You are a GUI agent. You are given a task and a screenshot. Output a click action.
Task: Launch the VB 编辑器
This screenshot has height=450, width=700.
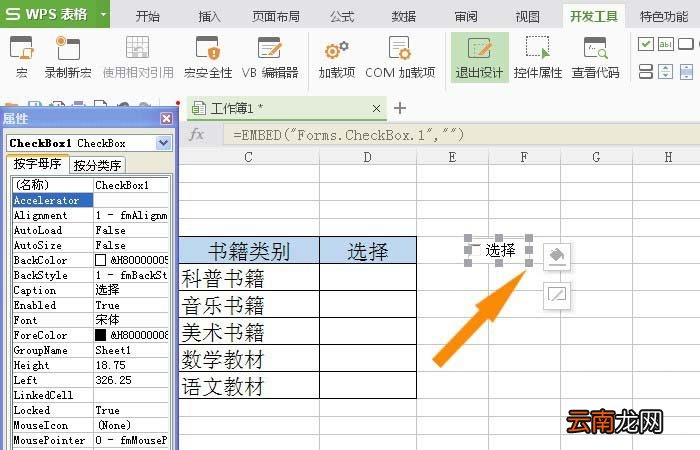tap(270, 58)
